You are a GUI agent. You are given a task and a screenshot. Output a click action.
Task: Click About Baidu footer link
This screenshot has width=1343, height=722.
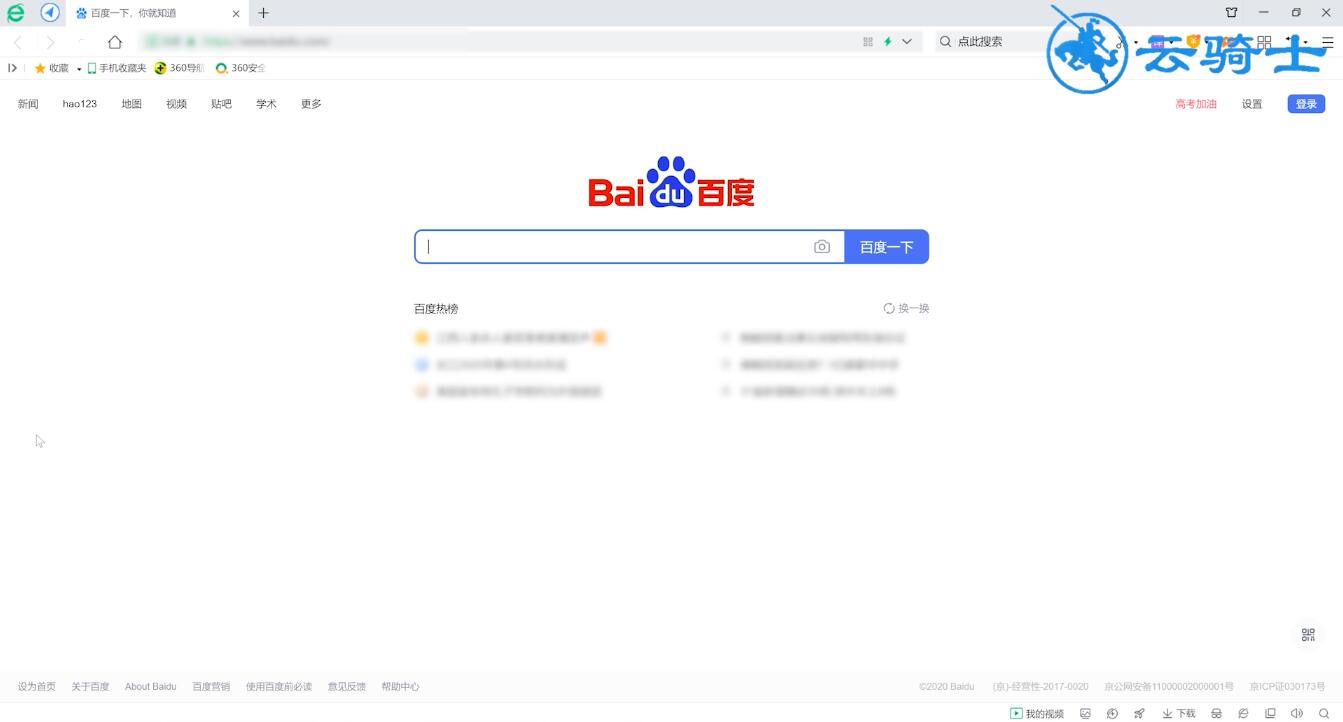(151, 687)
